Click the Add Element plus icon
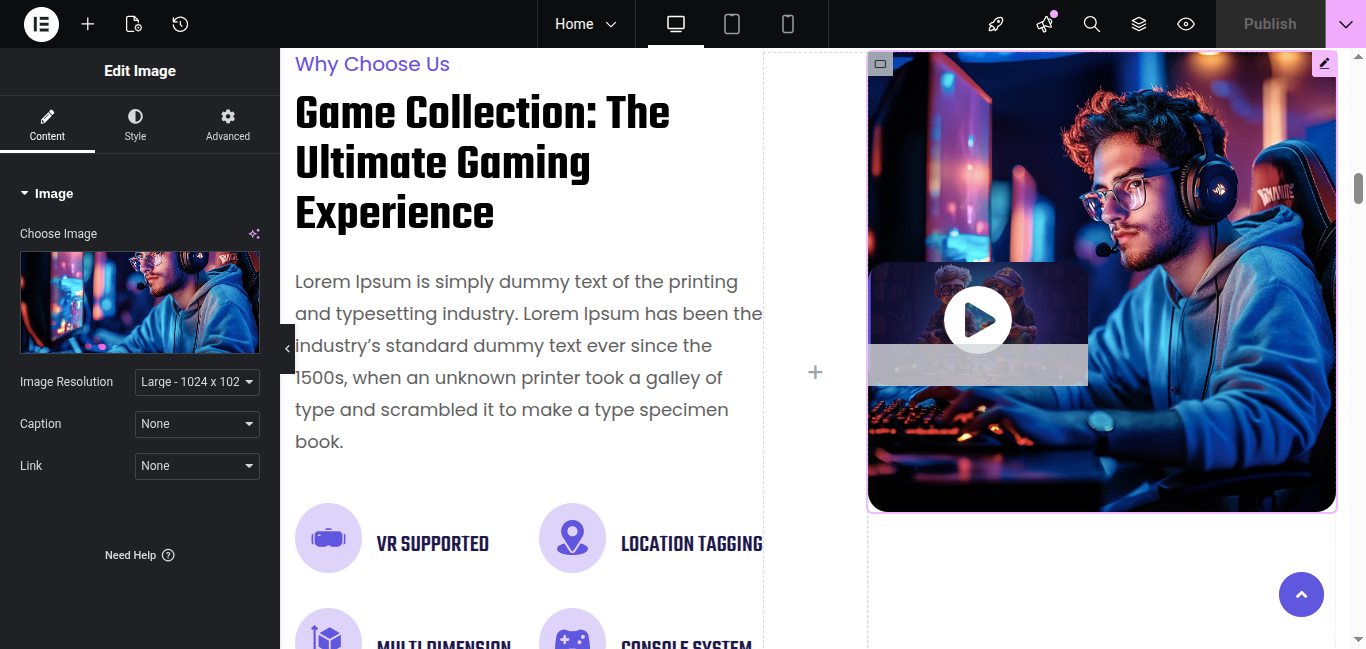This screenshot has height=649, width=1366. (88, 24)
